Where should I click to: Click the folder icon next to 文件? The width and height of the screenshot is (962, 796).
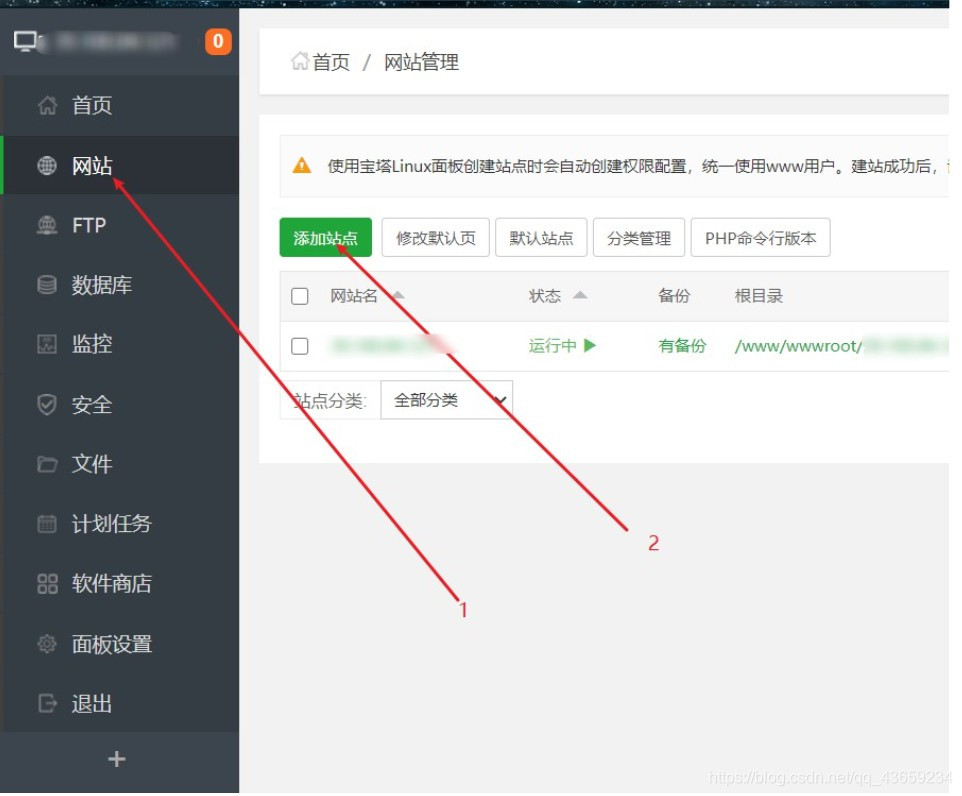(x=47, y=464)
